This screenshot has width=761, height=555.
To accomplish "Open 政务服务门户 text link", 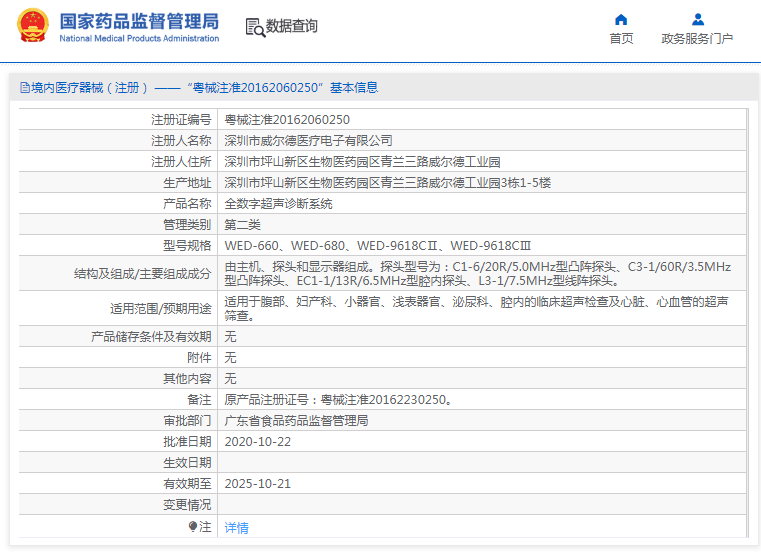I will pos(697,39).
